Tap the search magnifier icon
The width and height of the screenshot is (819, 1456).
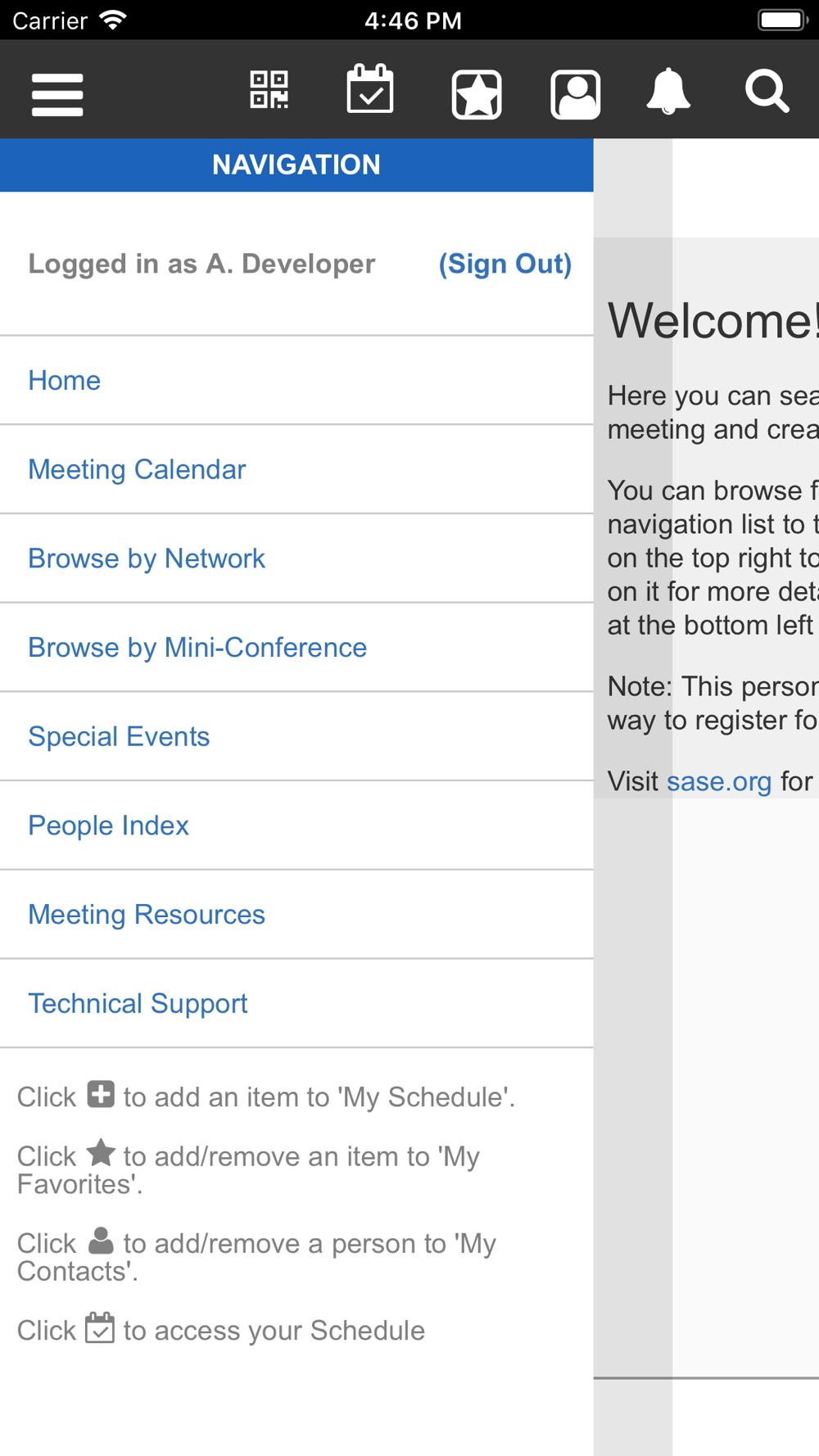767,92
